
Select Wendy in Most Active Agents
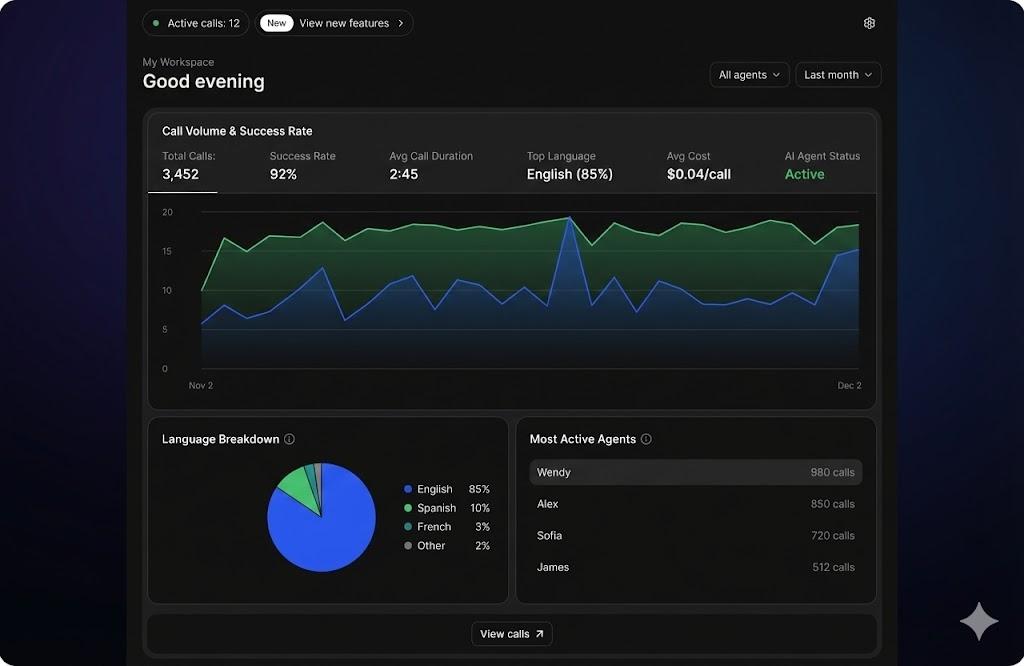(696, 471)
